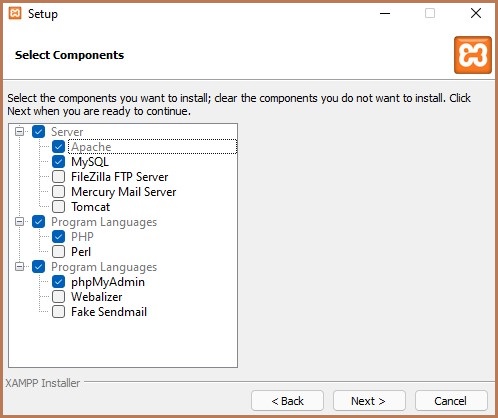498x418 pixels.
Task: Select the Tomcat tree label
Action: pos(90,207)
